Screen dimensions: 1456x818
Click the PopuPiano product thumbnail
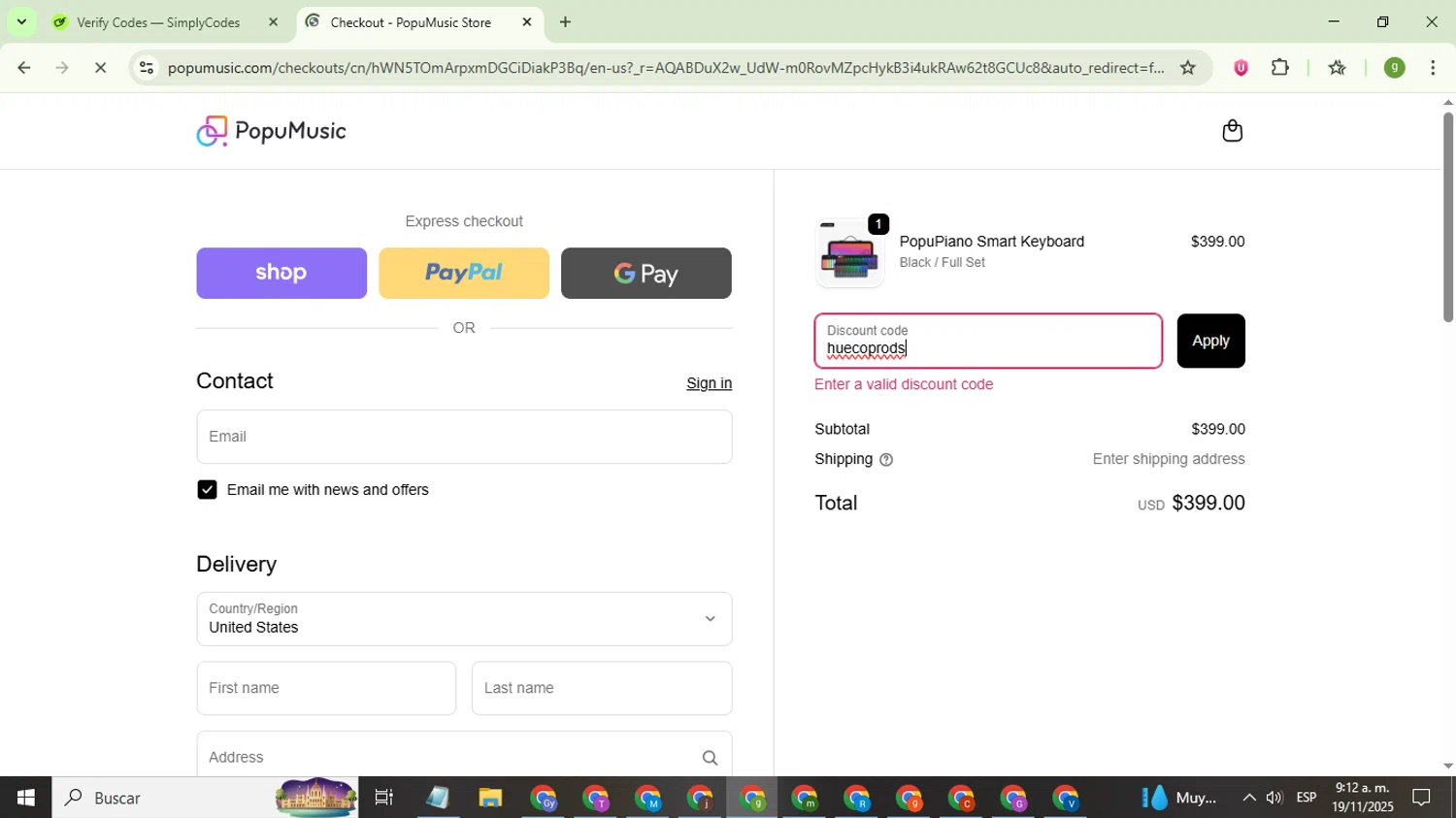click(x=849, y=253)
